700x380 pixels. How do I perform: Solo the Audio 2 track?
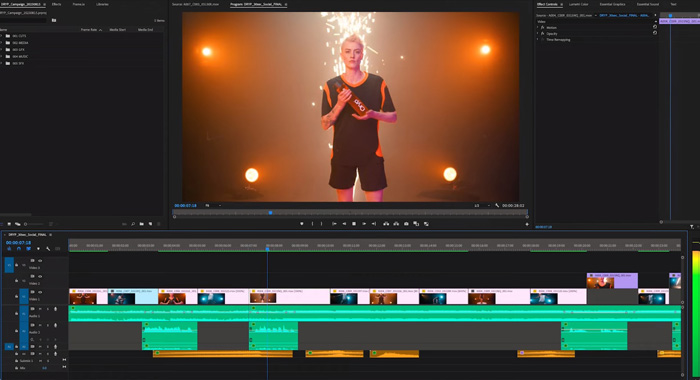click(x=48, y=325)
